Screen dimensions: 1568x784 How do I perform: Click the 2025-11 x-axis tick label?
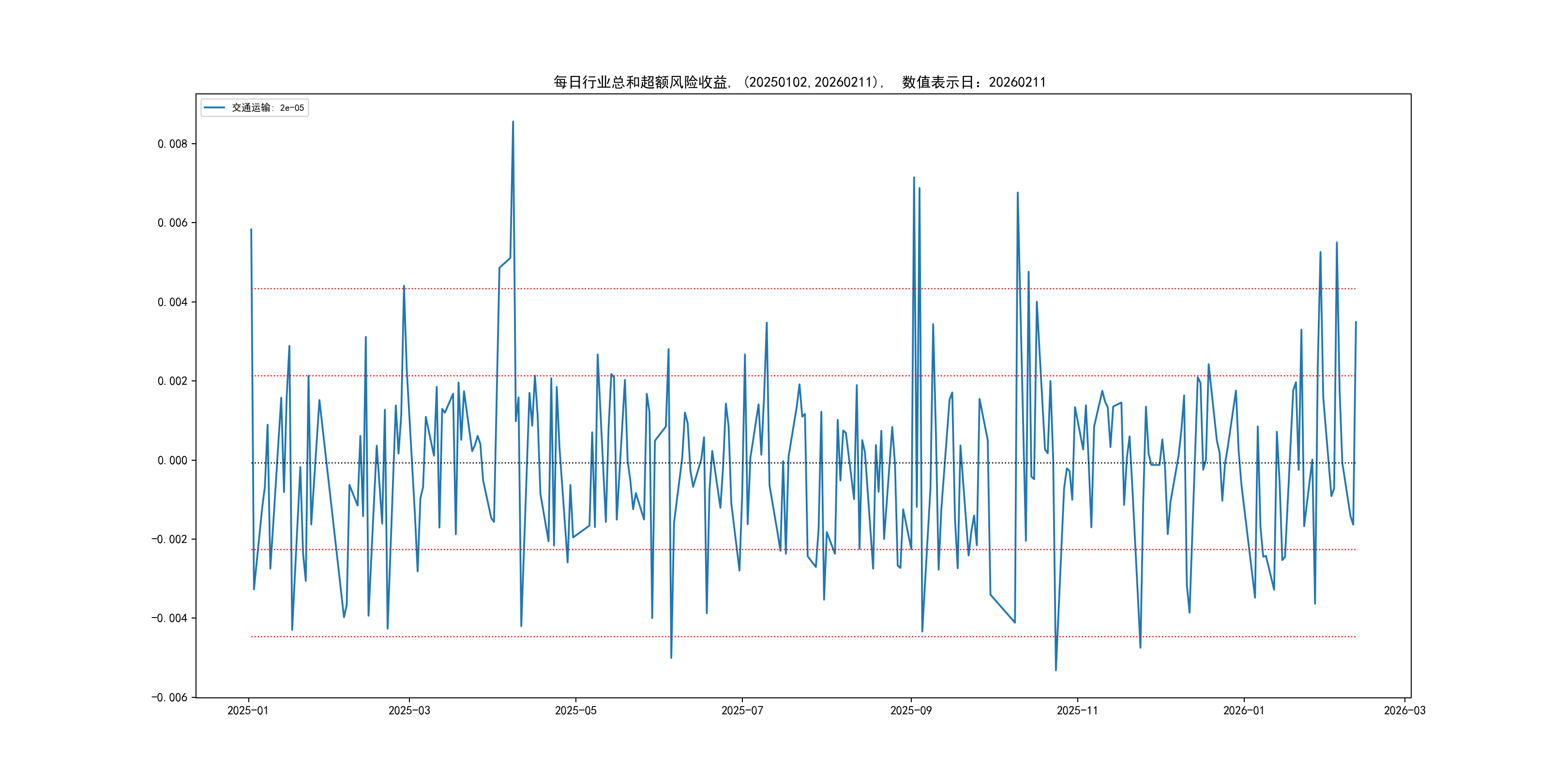click(1077, 710)
